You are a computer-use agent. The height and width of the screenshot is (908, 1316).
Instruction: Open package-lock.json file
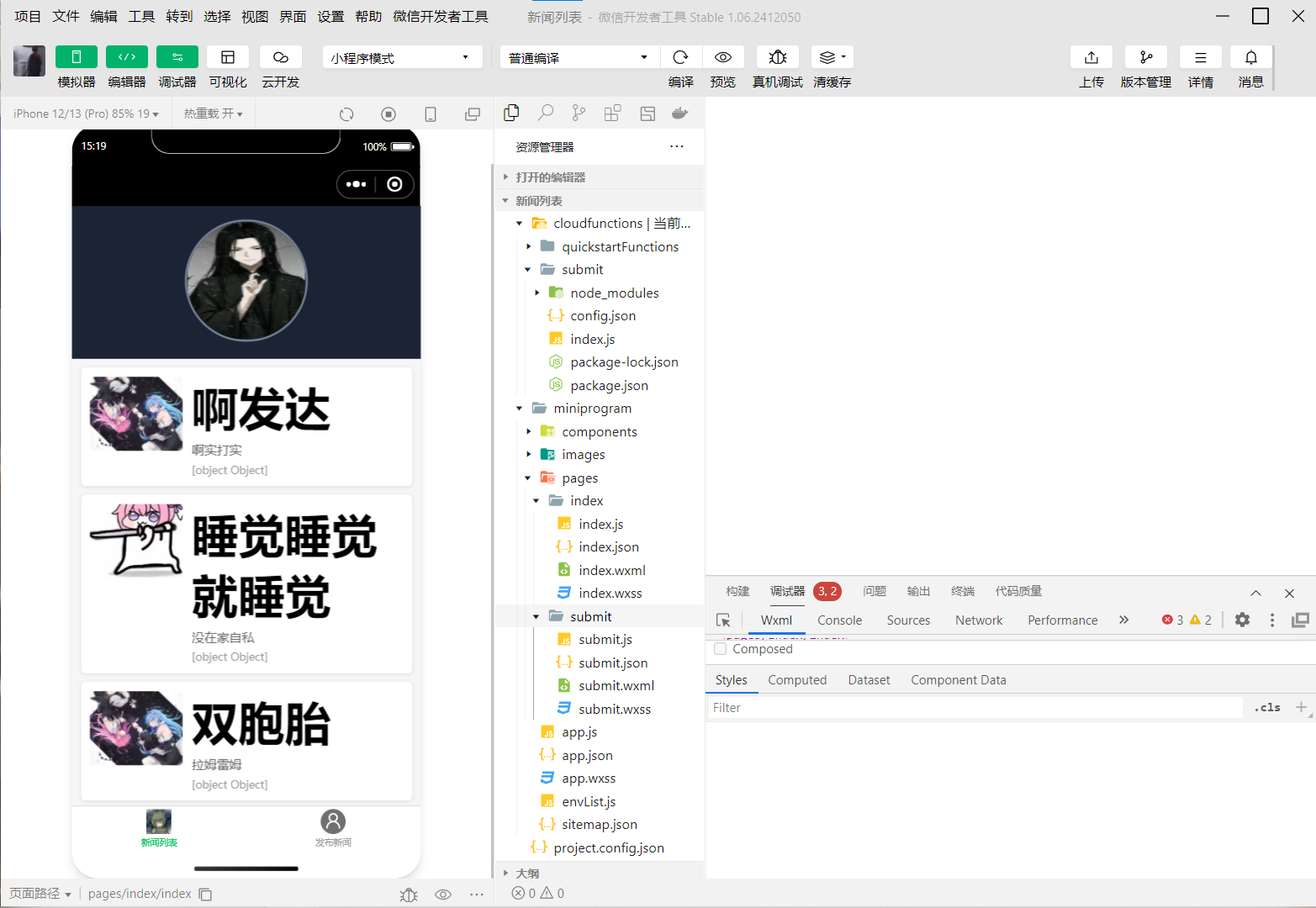[624, 362]
